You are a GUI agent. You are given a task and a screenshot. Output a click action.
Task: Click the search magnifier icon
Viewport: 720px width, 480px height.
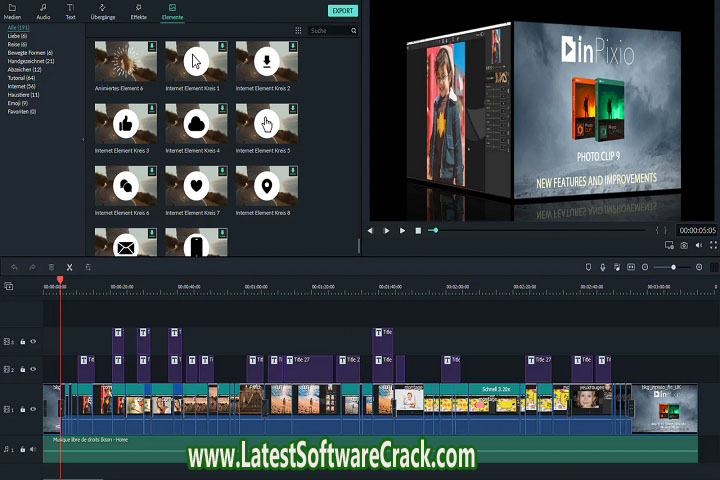(x=354, y=31)
